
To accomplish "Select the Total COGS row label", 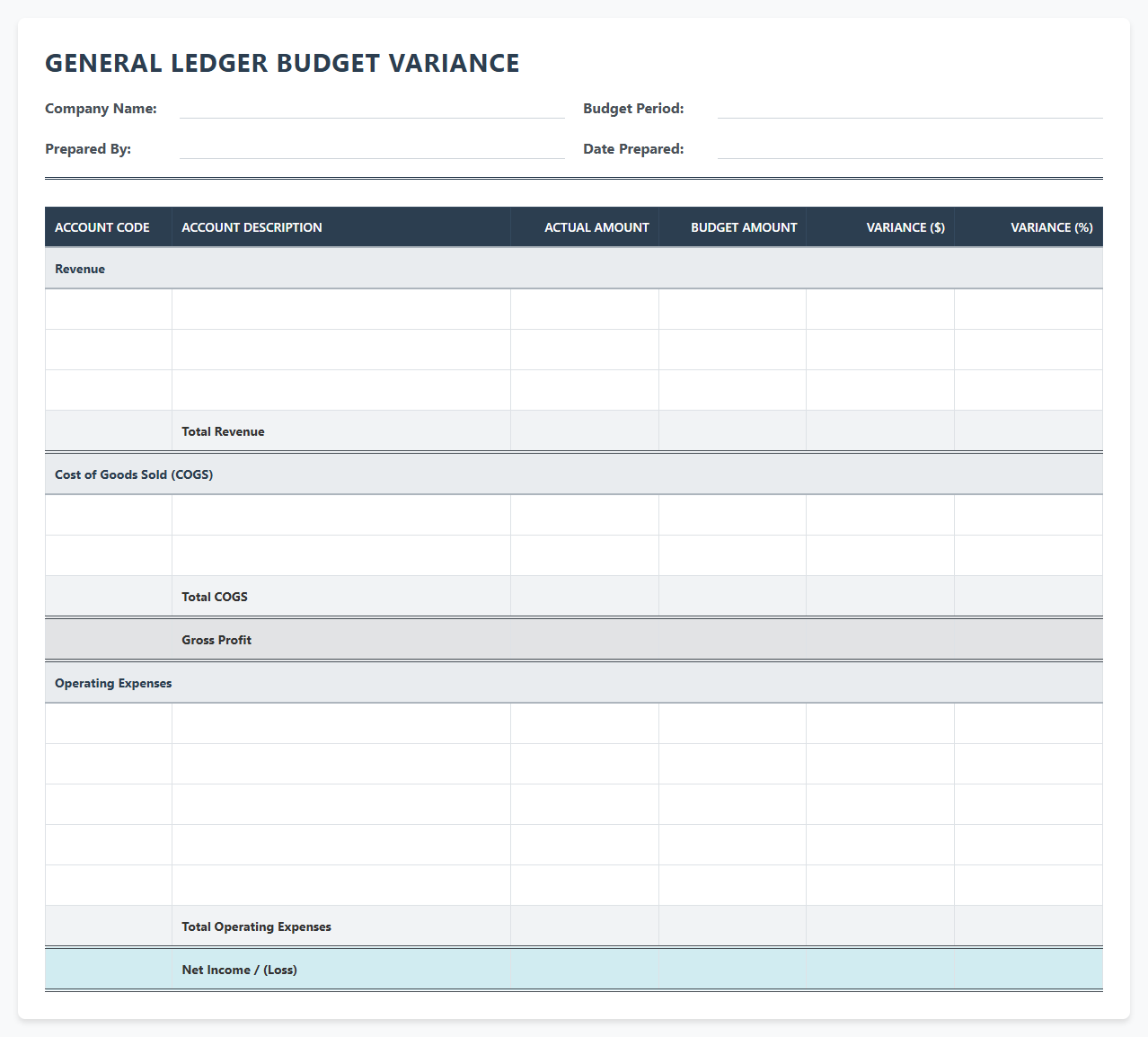I will (x=215, y=597).
